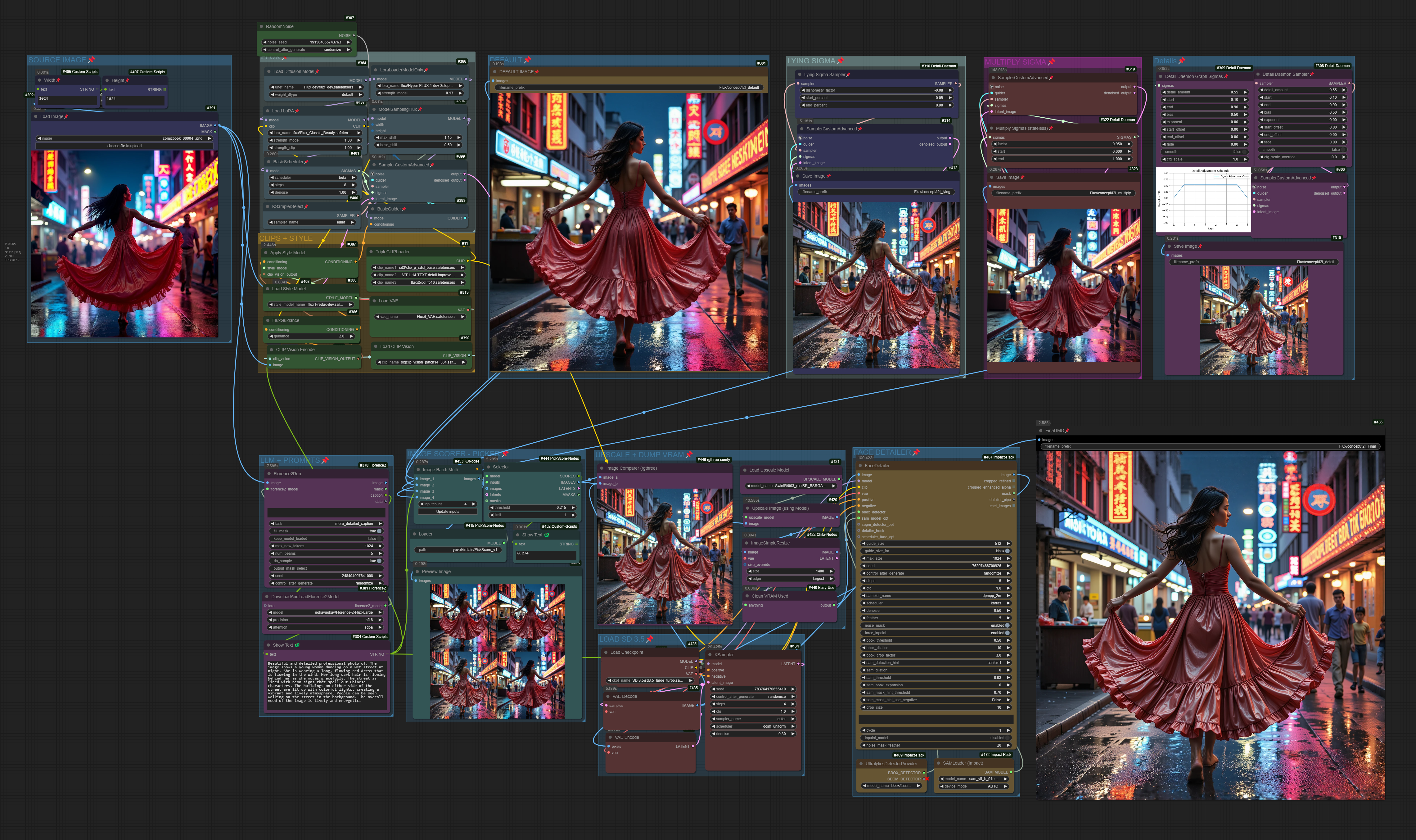The height and width of the screenshot is (840, 1416).
Task: Click the red X on SEGM_DETECTOR output
Action: point(927,779)
